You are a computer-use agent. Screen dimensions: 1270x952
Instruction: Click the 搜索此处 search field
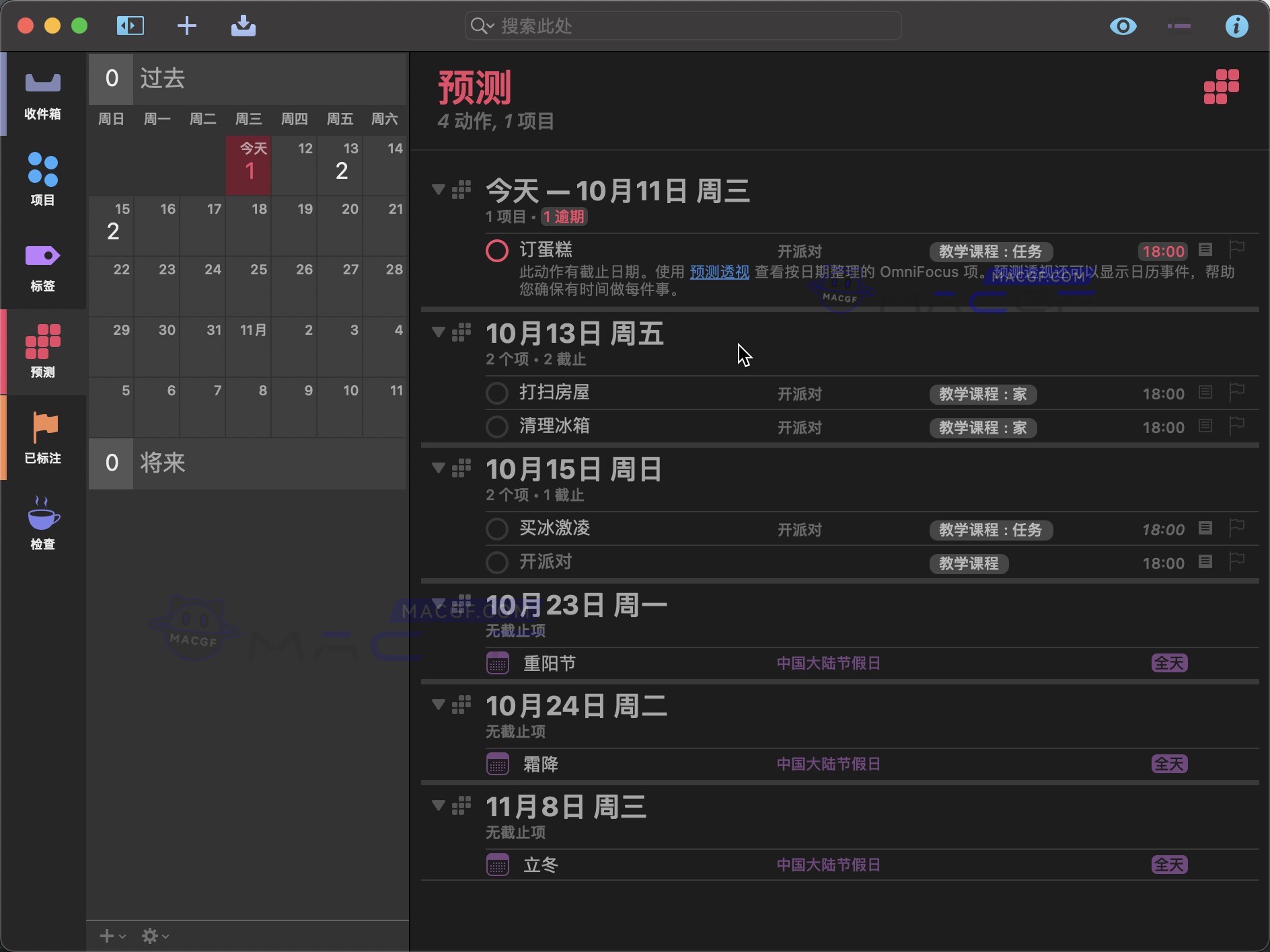[681, 26]
